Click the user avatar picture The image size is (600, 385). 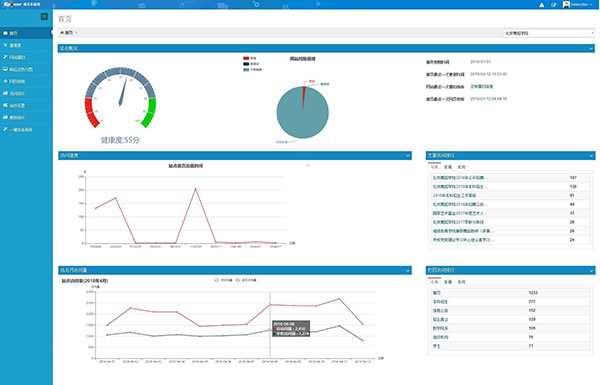coord(566,5)
